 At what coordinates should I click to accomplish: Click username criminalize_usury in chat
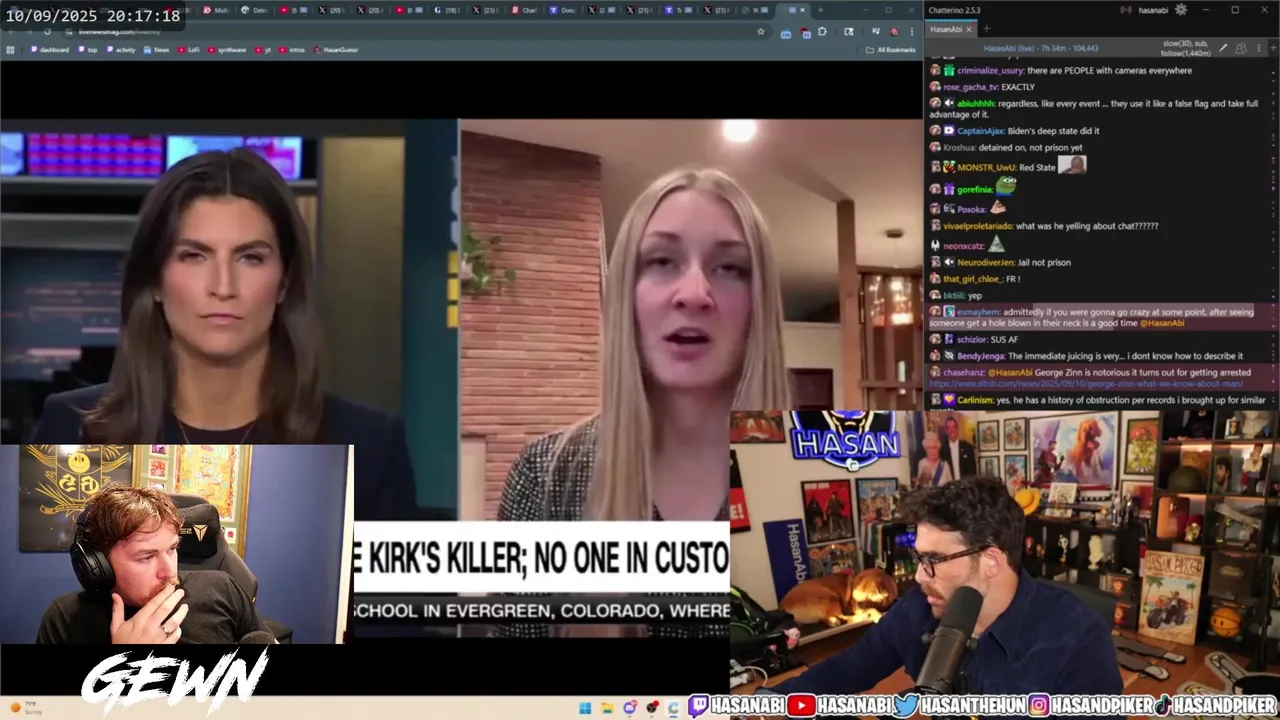click(990, 71)
